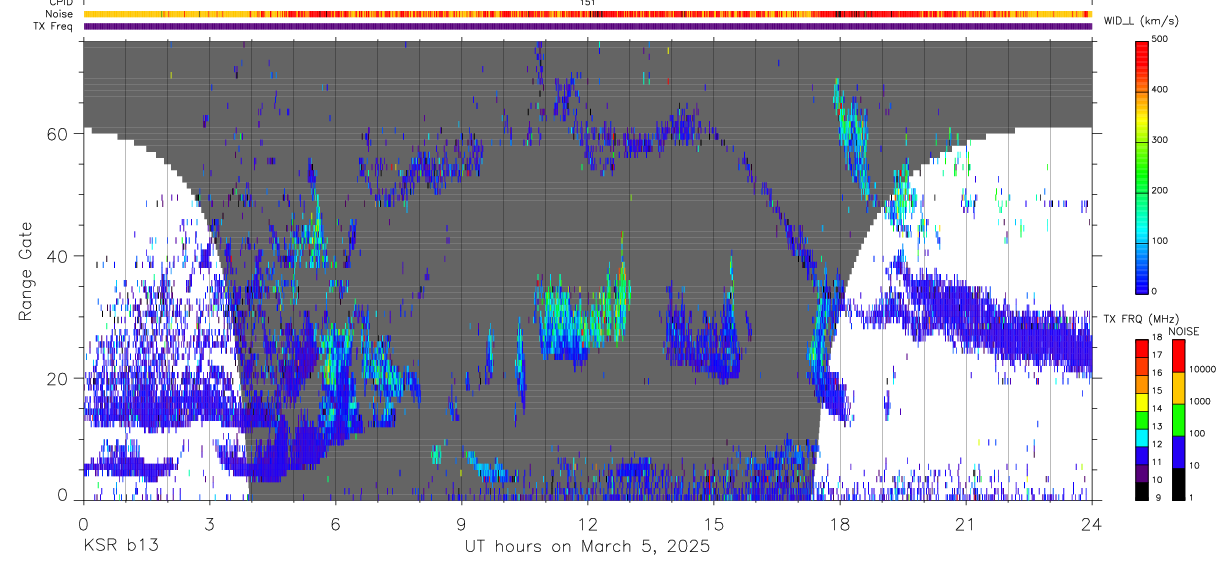1228x567 pixels.
Task: Click the '21' tick label on the UT hours axis
Action: 965,524
